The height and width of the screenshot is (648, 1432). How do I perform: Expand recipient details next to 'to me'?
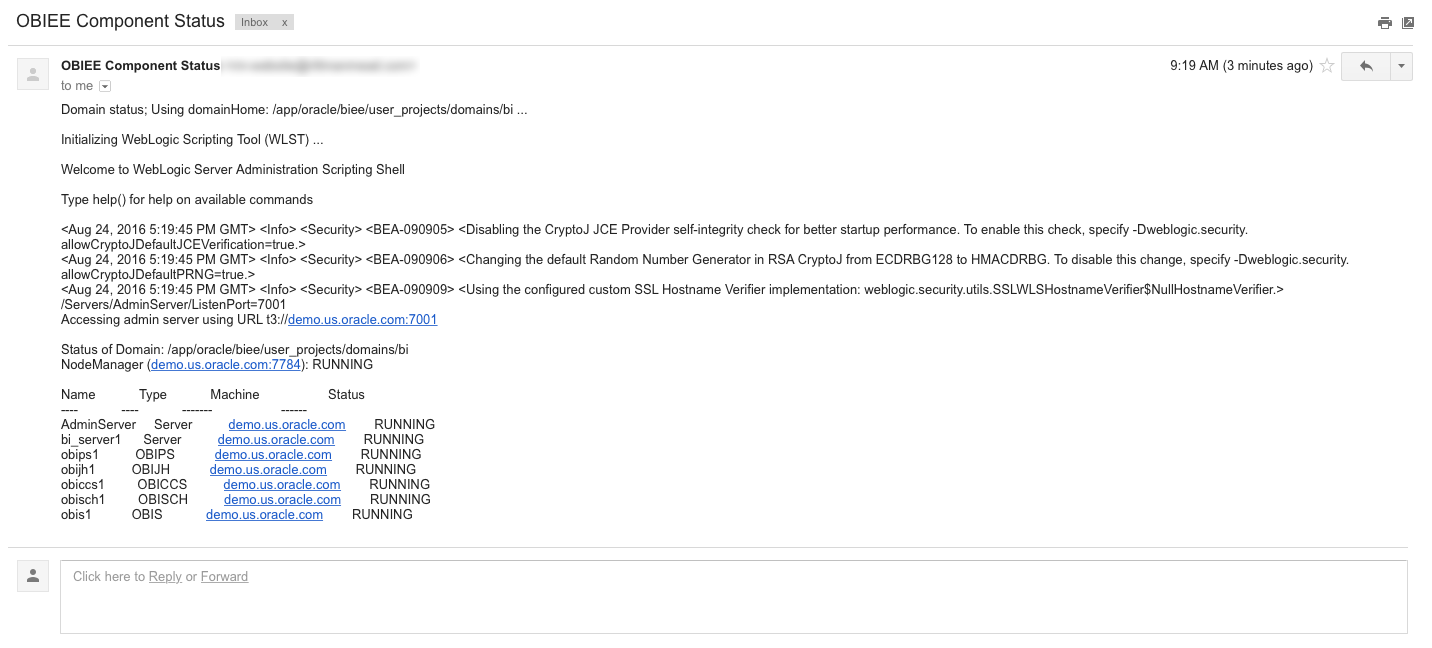[x=105, y=86]
